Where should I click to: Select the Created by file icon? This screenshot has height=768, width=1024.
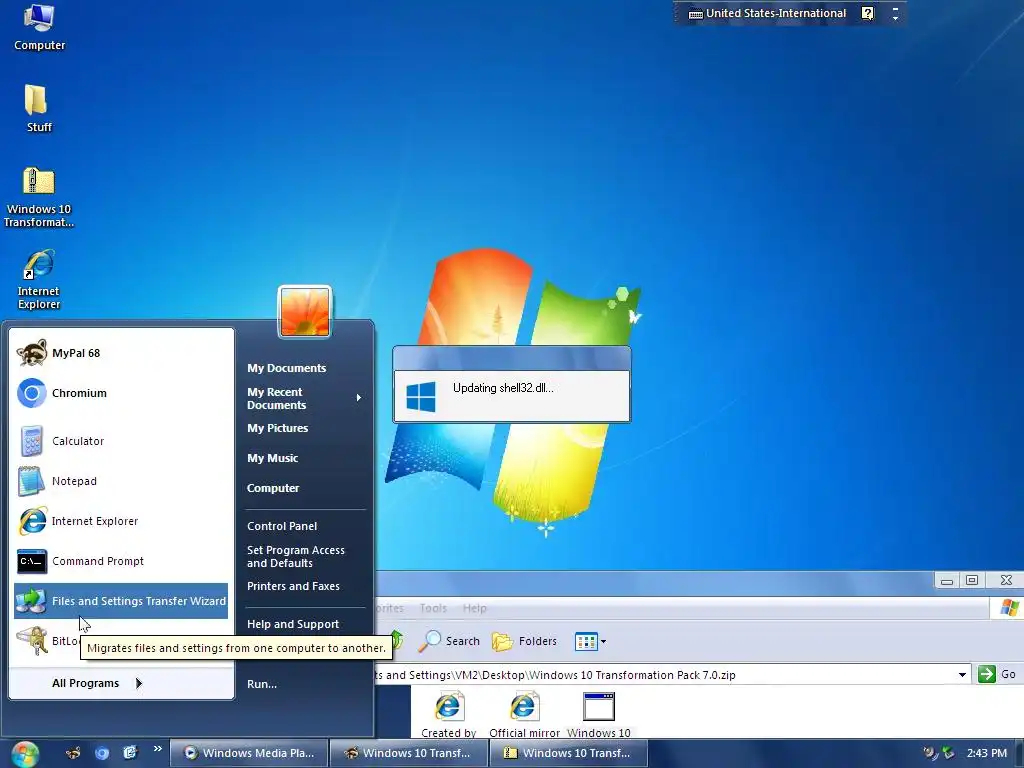(449, 714)
